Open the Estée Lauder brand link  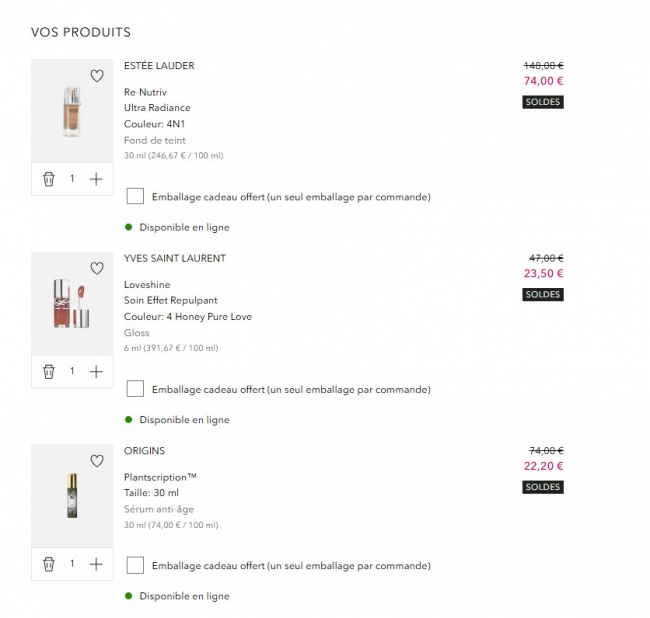tap(159, 66)
